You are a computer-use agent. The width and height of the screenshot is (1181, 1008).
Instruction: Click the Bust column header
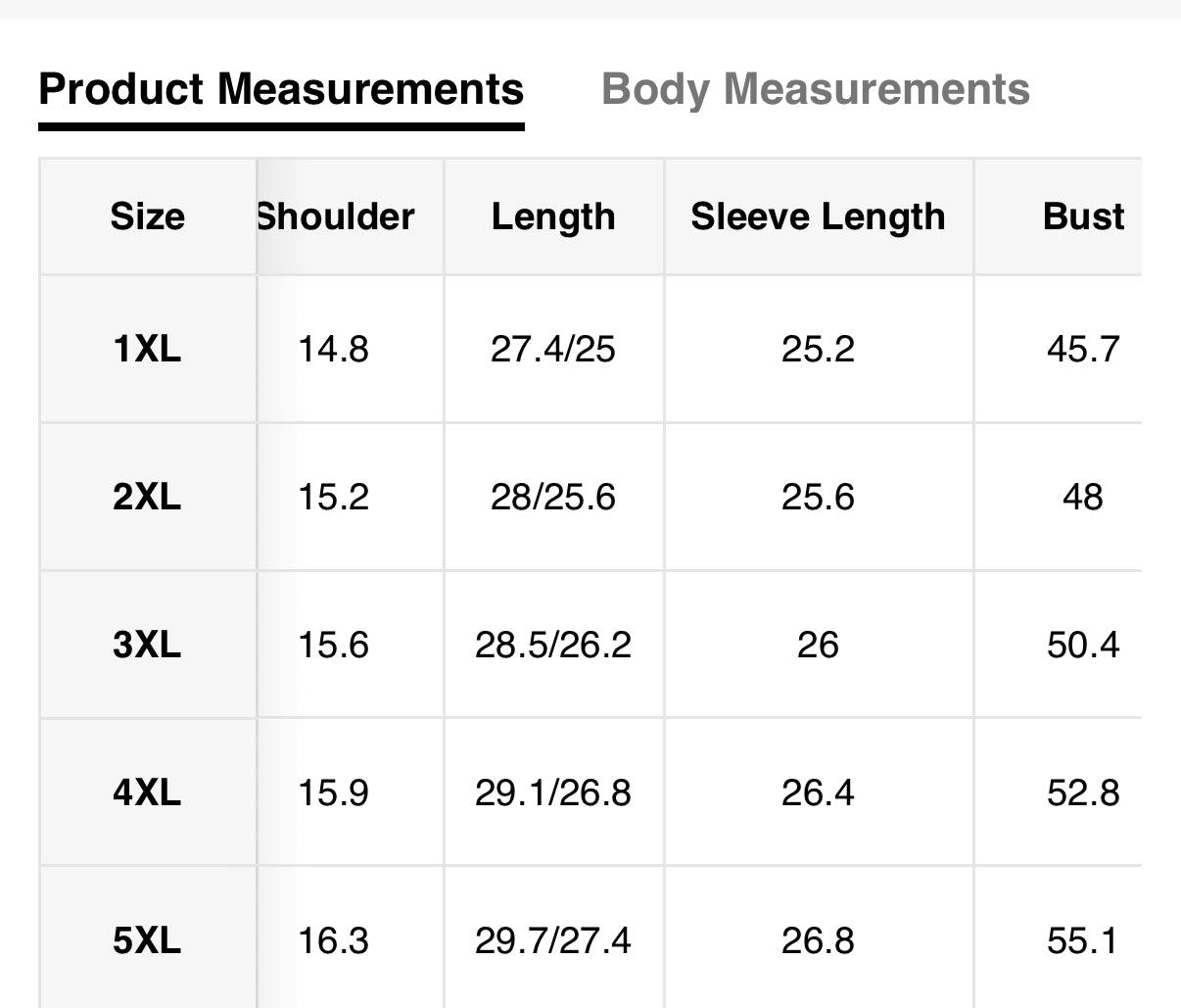point(1083,216)
